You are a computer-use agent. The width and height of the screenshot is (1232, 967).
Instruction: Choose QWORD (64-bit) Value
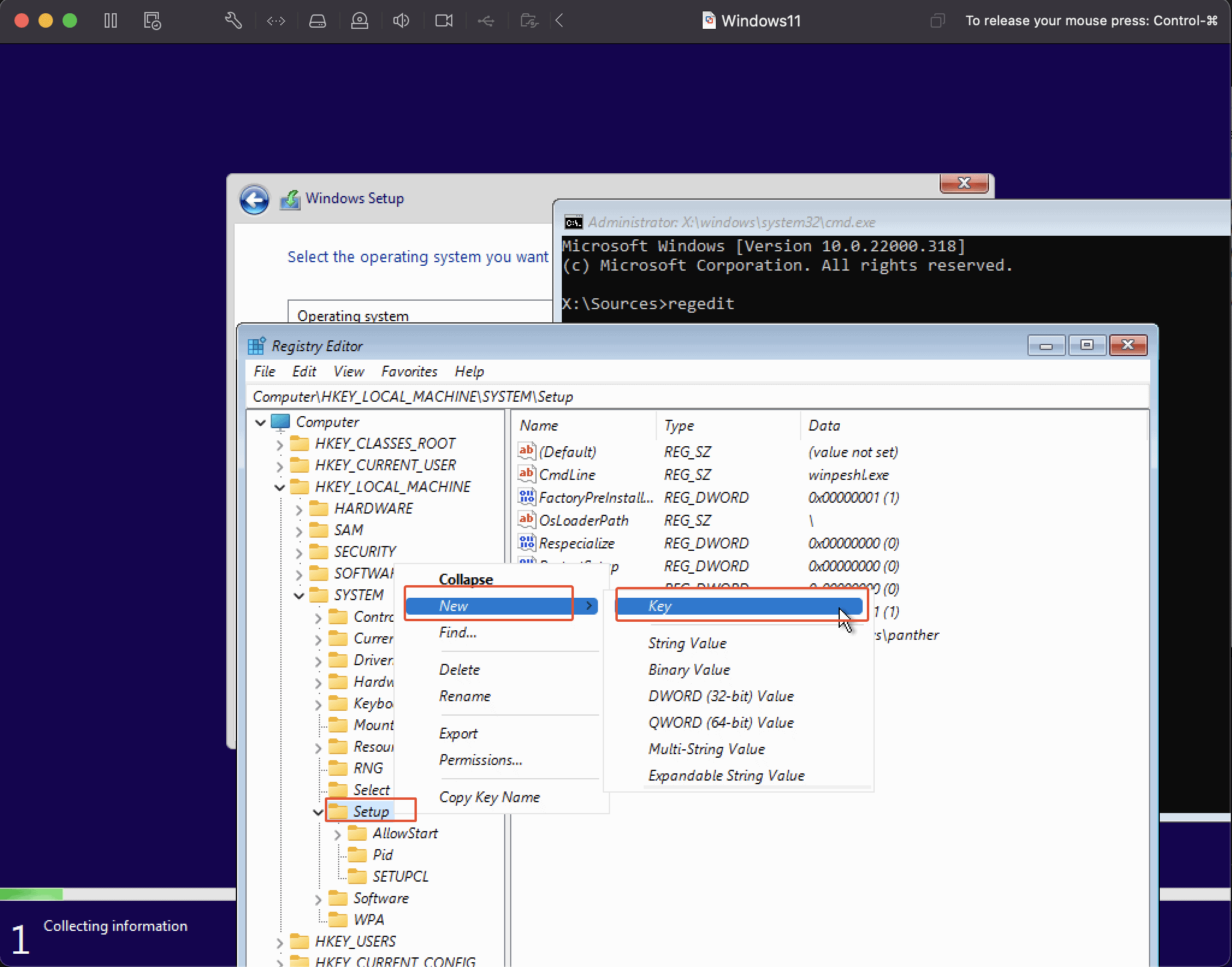coord(721,722)
